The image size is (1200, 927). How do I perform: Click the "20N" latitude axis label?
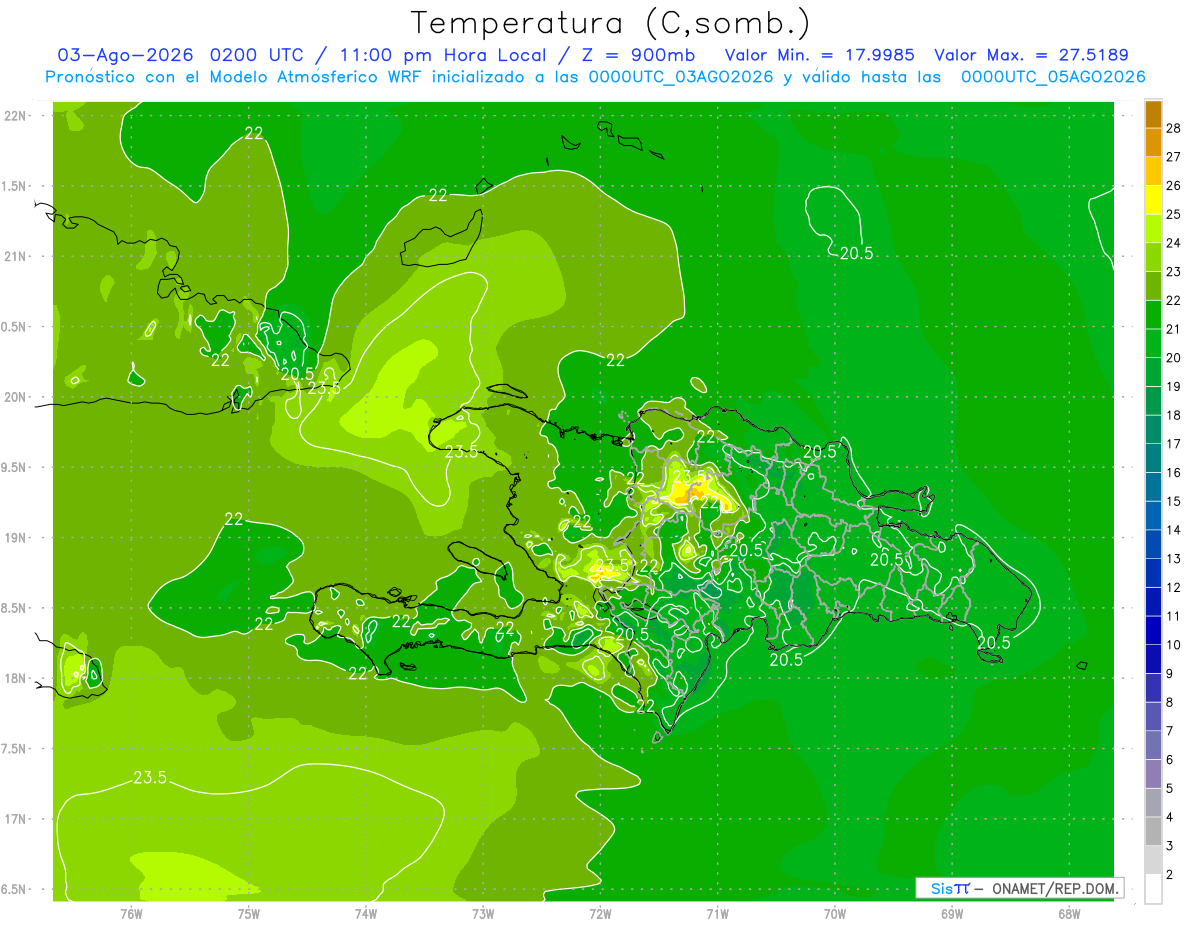(17, 397)
